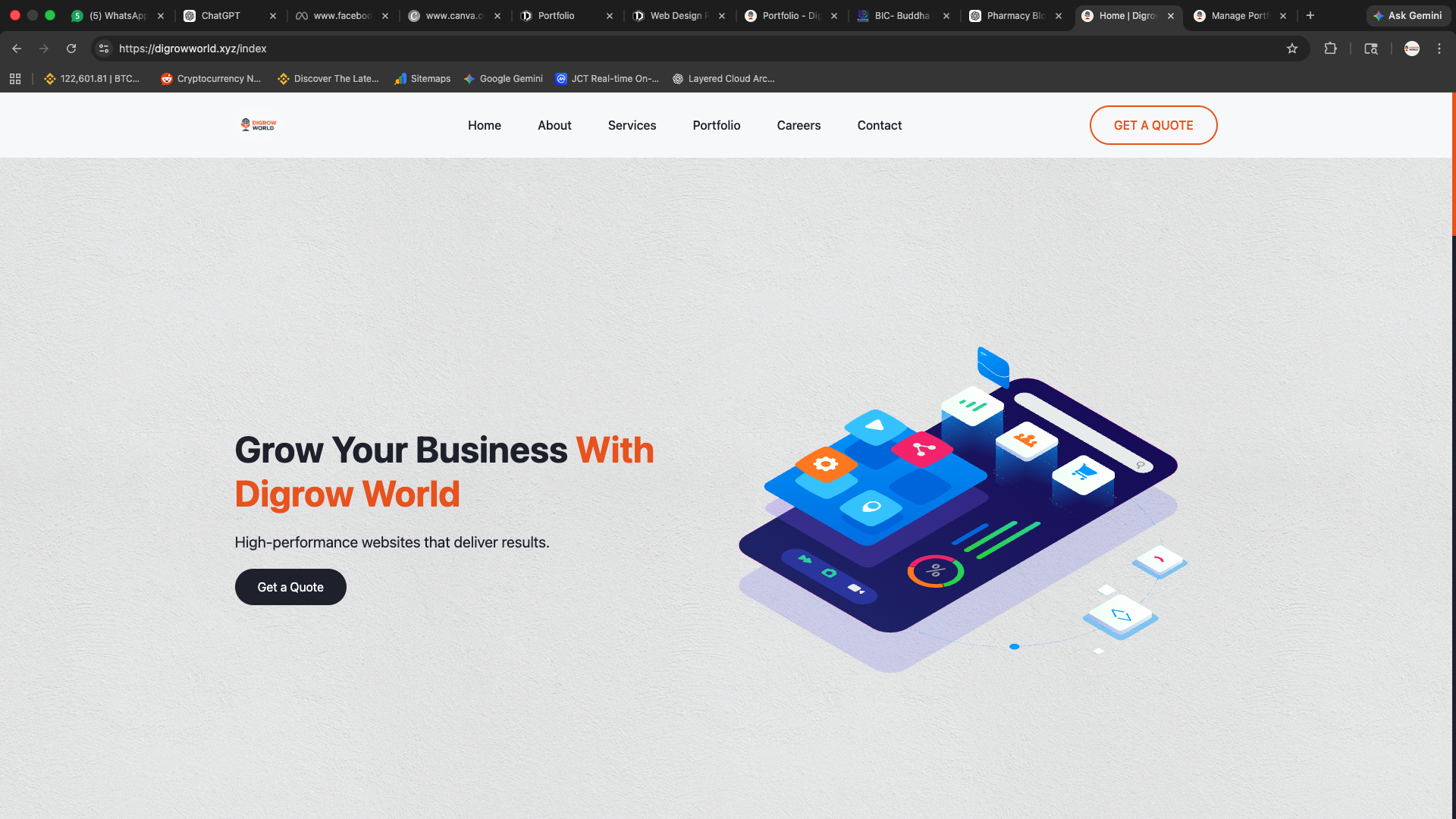Close the Pharmacy Blog tab

(1059, 16)
